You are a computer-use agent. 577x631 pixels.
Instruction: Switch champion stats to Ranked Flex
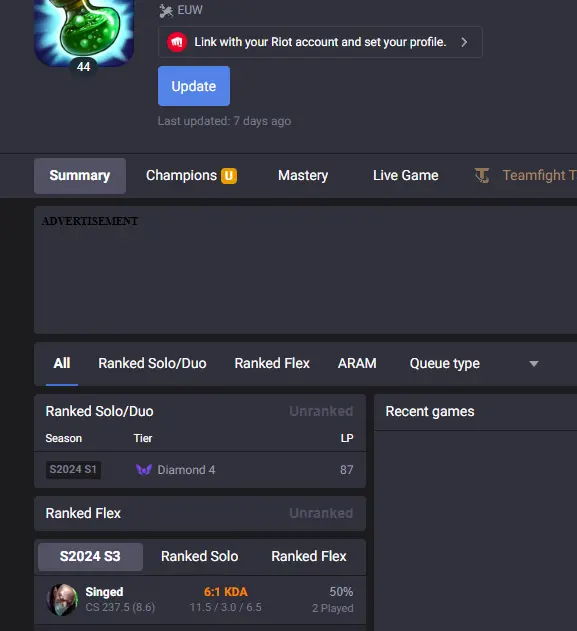click(309, 556)
